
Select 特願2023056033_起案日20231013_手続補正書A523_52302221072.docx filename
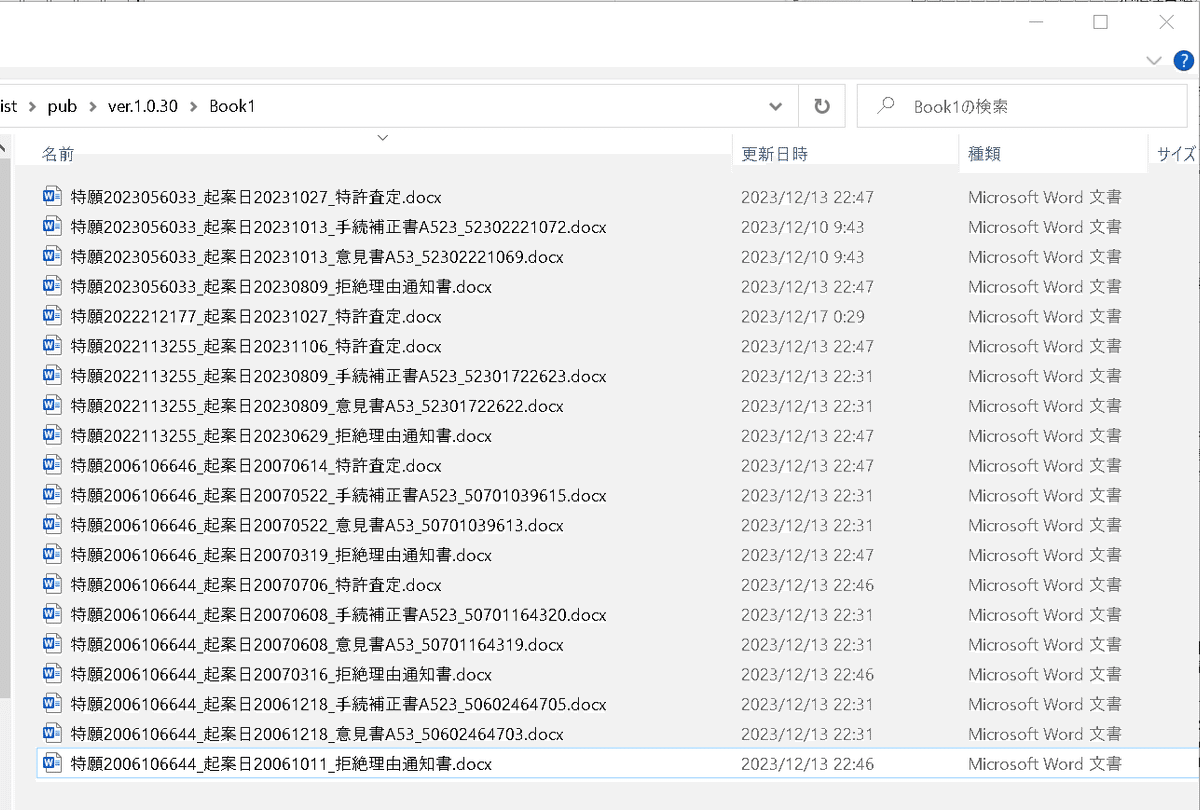click(339, 227)
